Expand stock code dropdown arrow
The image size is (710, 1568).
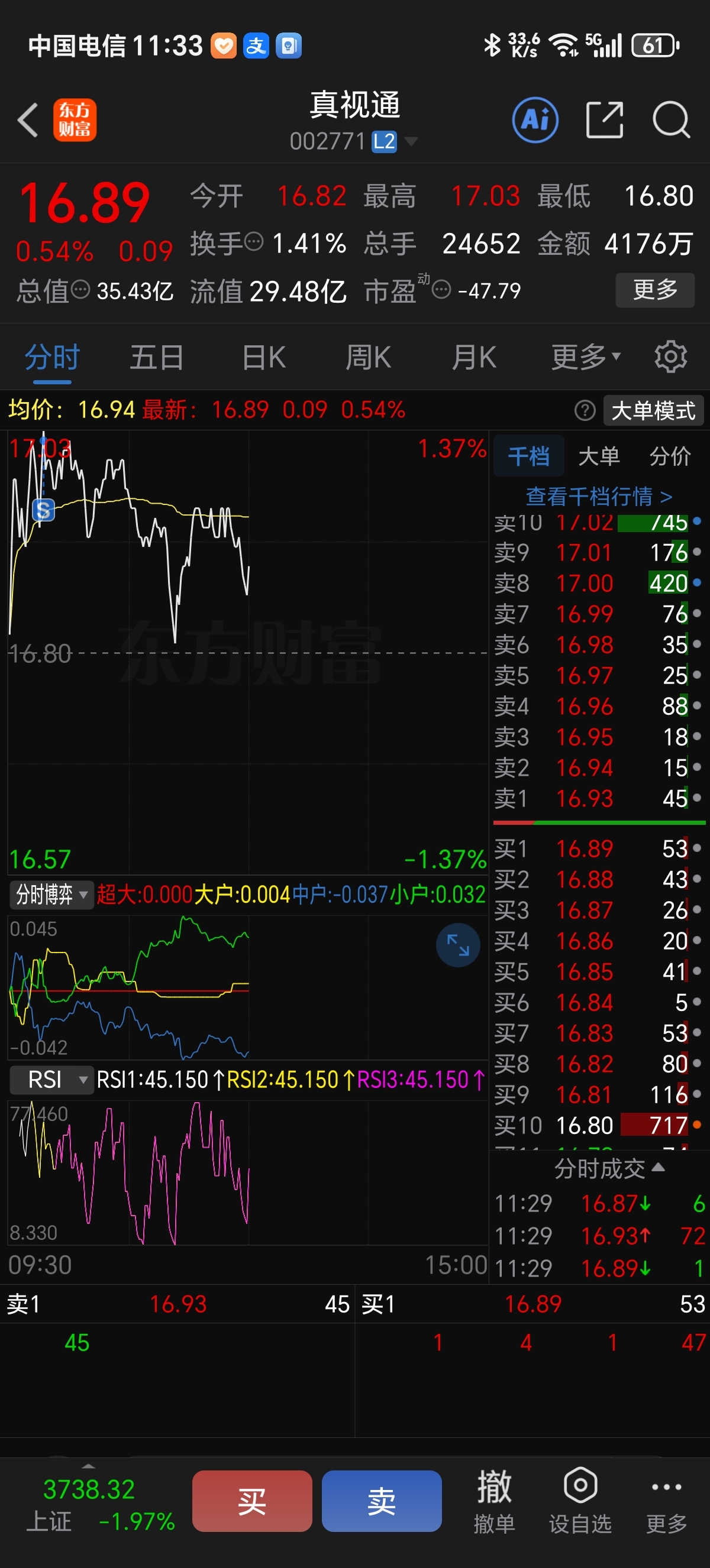pos(412,142)
